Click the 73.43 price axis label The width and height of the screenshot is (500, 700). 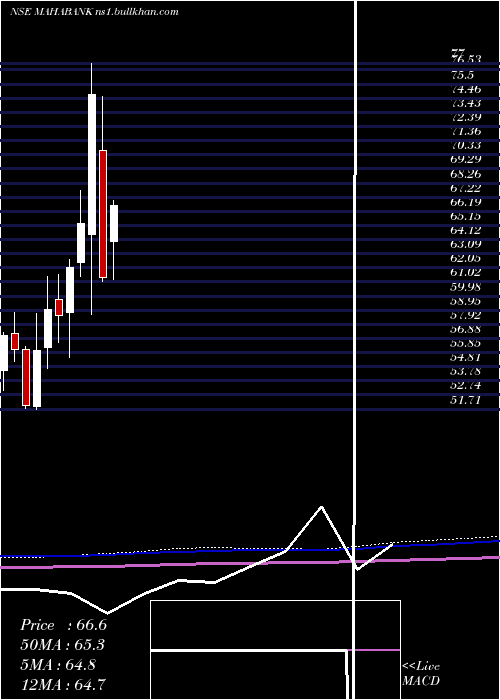[x=466, y=103]
